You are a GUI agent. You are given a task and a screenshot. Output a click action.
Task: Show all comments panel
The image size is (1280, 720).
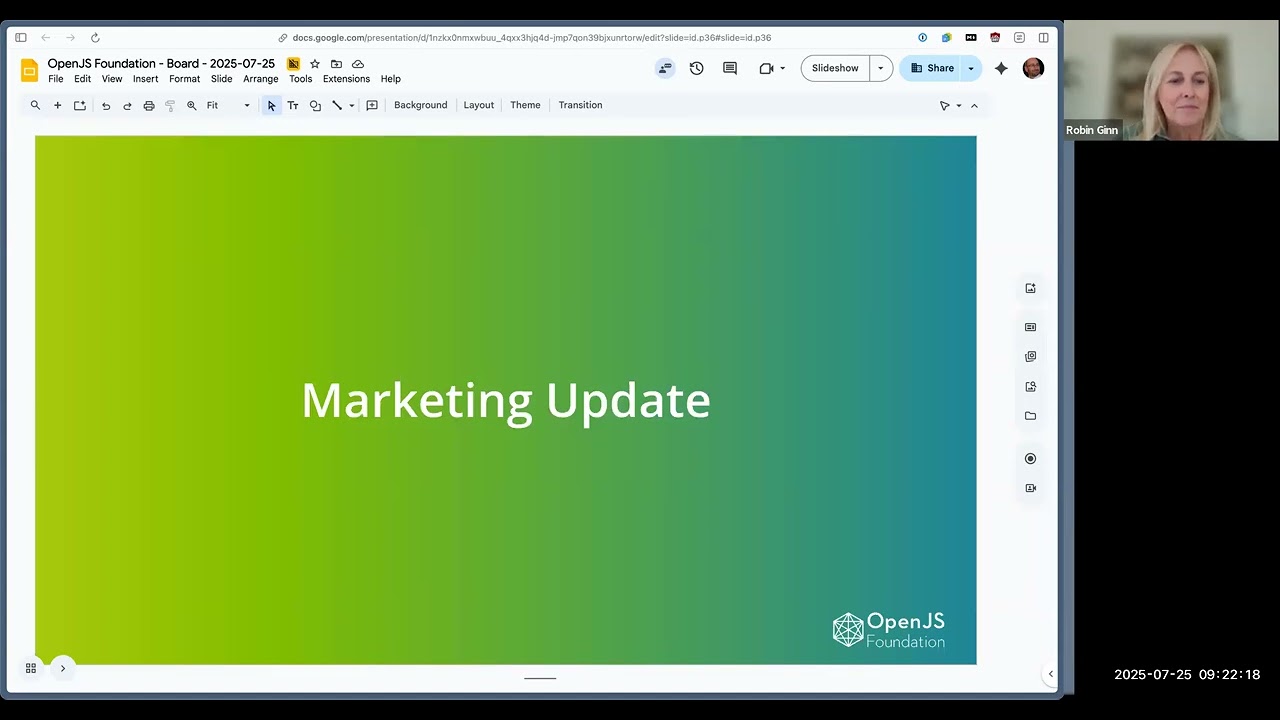[730, 68]
